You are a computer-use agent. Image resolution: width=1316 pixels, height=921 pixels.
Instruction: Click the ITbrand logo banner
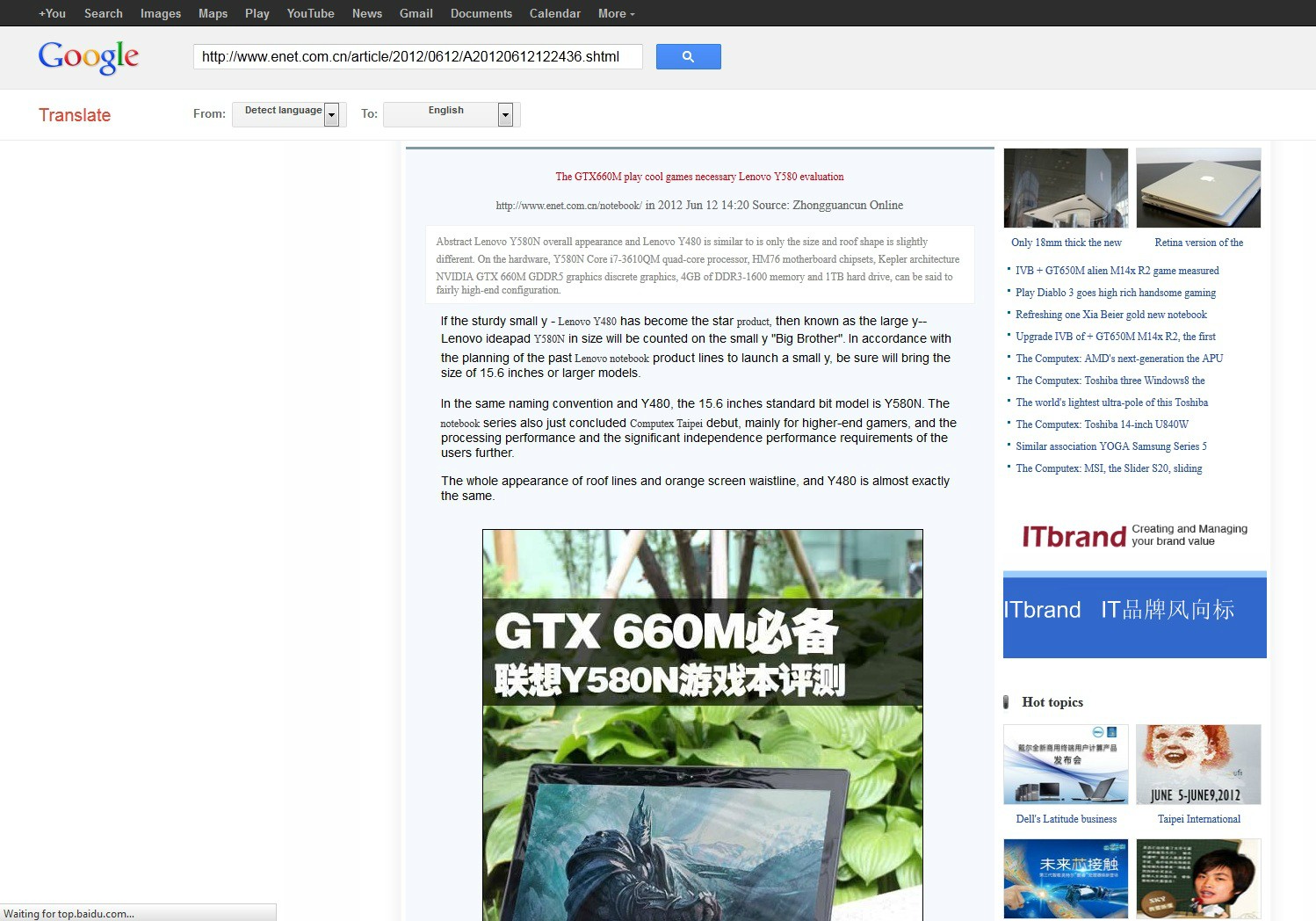click(1134, 536)
